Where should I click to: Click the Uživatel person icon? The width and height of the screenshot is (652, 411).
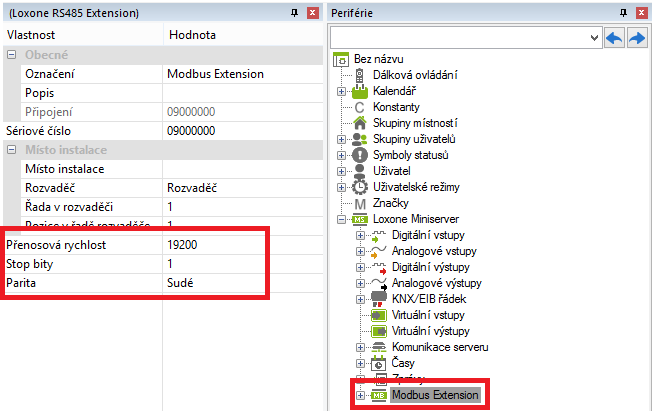(x=360, y=171)
